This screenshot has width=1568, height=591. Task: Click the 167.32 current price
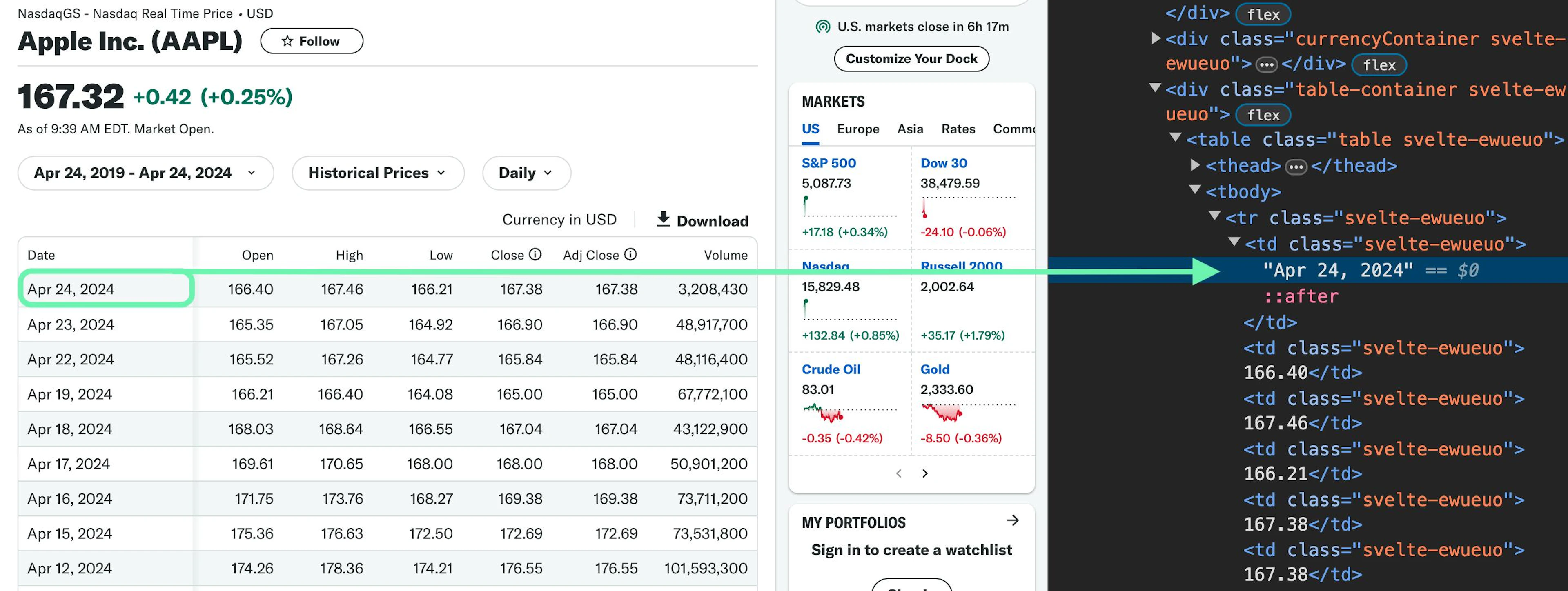[x=71, y=97]
